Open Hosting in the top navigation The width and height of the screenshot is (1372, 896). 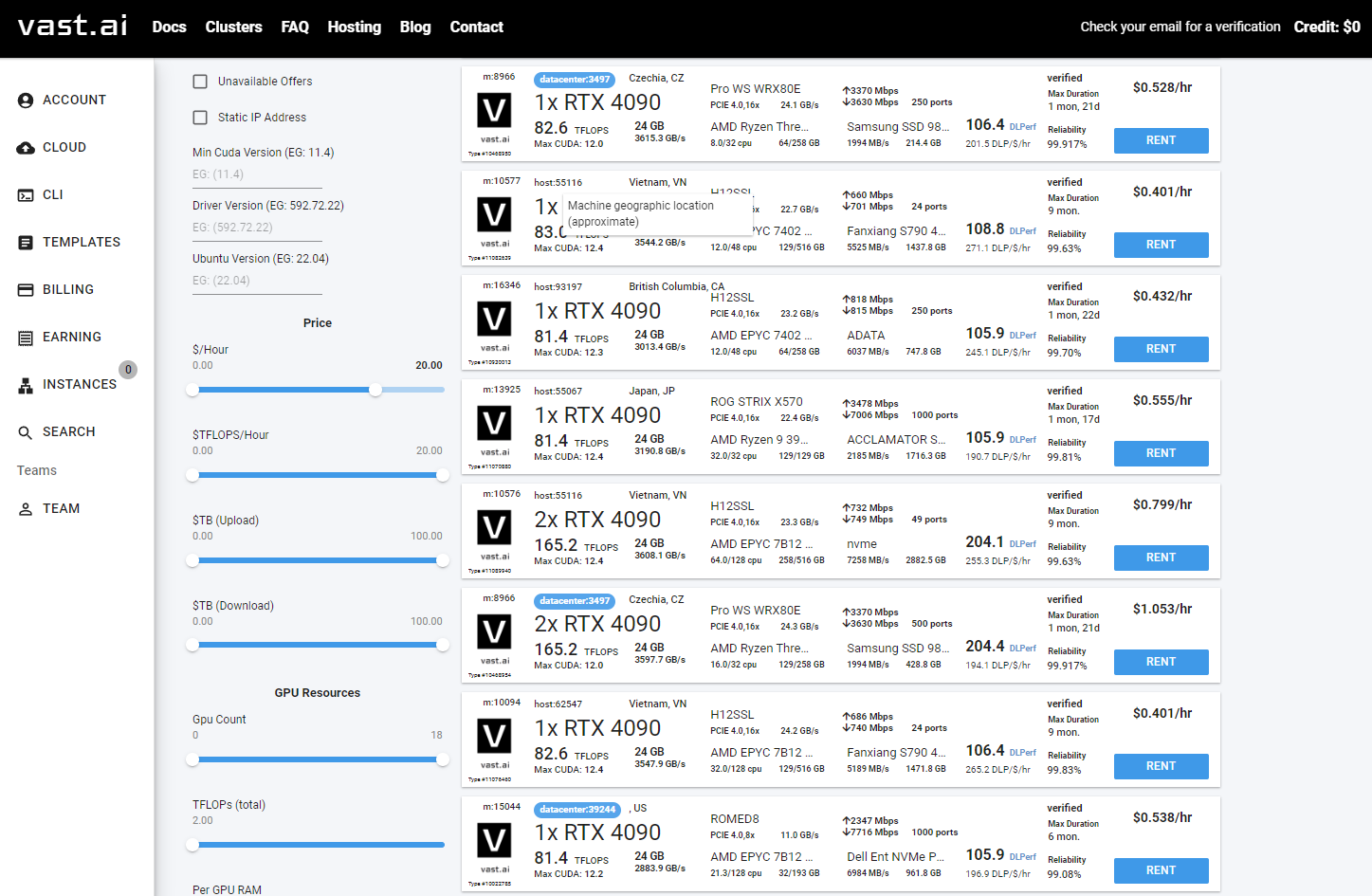click(354, 27)
